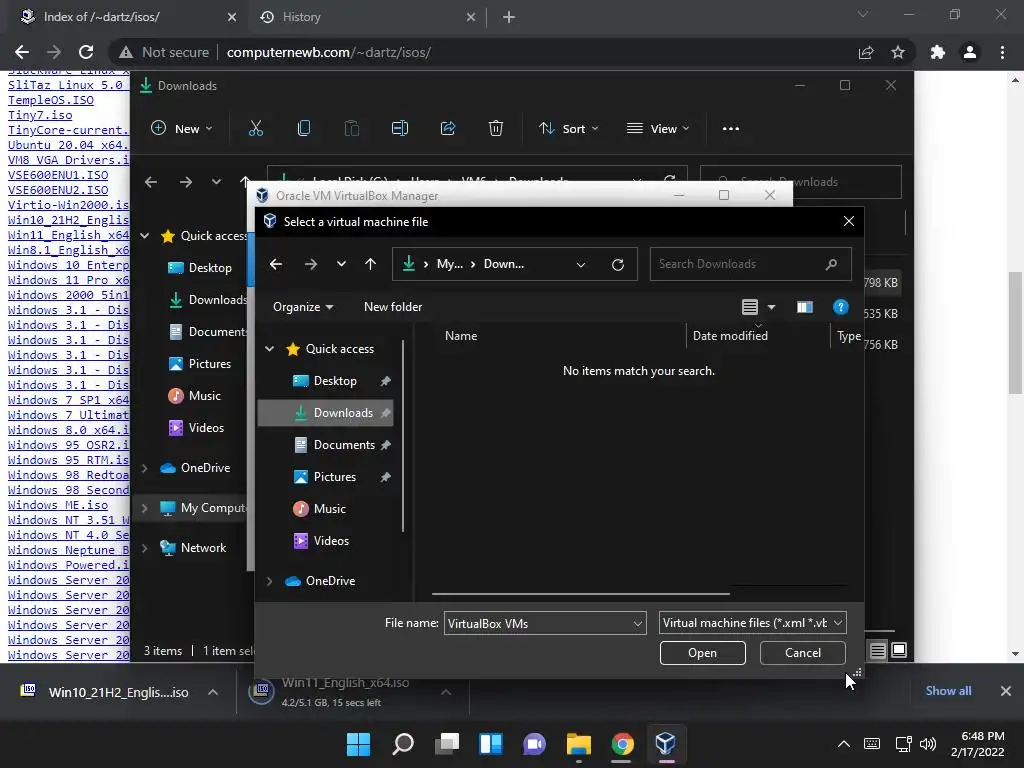This screenshot has height=768, width=1024.
Task: Open Windows Start menu
Action: pyautogui.click(x=358, y=744)
